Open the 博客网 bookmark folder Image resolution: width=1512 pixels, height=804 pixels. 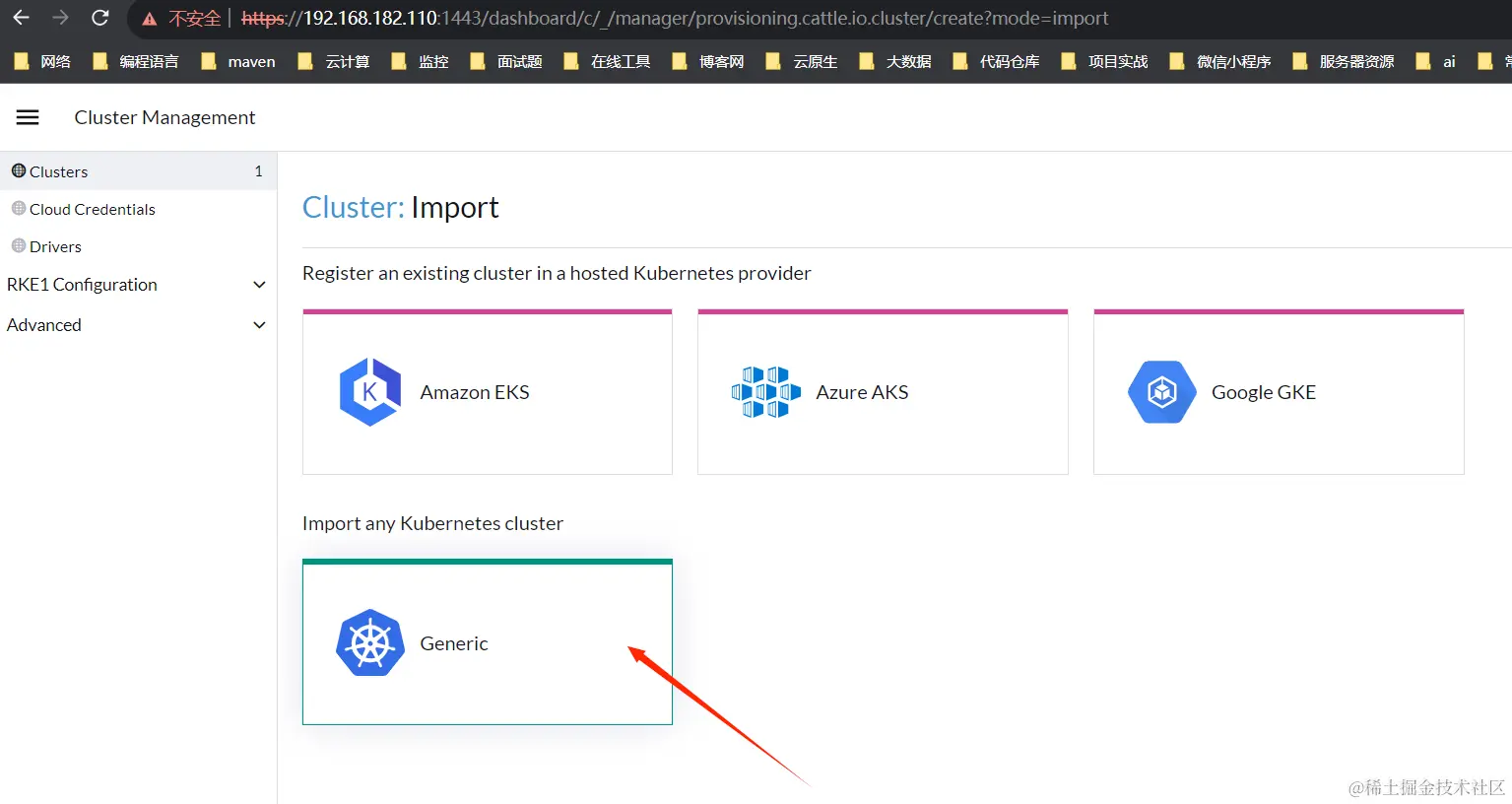tap(707, 61)
